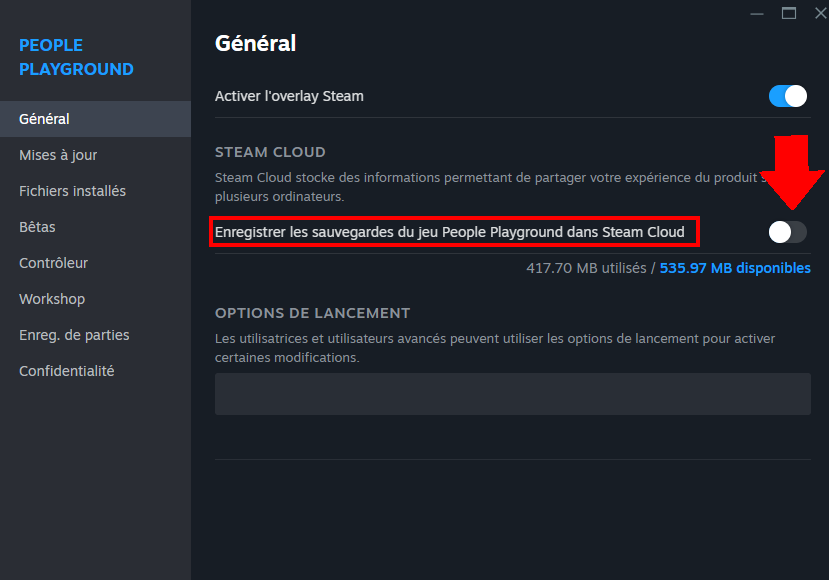Image resolution: width=829 pixels, height=580 pixels.
Task: Click the OPTIONS DE LANCEMENT heading
Action: 312,313
